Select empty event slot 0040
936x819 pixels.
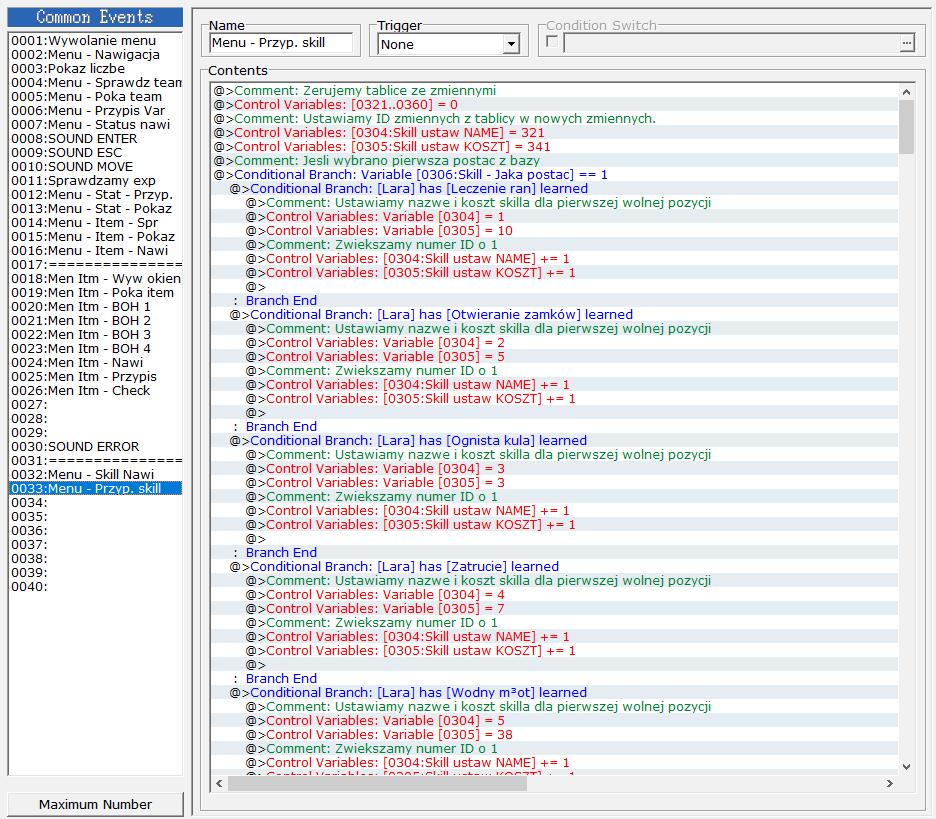click(96, 587)
